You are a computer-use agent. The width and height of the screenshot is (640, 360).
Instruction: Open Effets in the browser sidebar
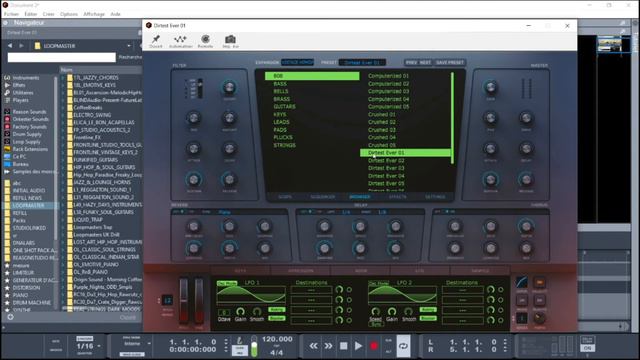19,85
